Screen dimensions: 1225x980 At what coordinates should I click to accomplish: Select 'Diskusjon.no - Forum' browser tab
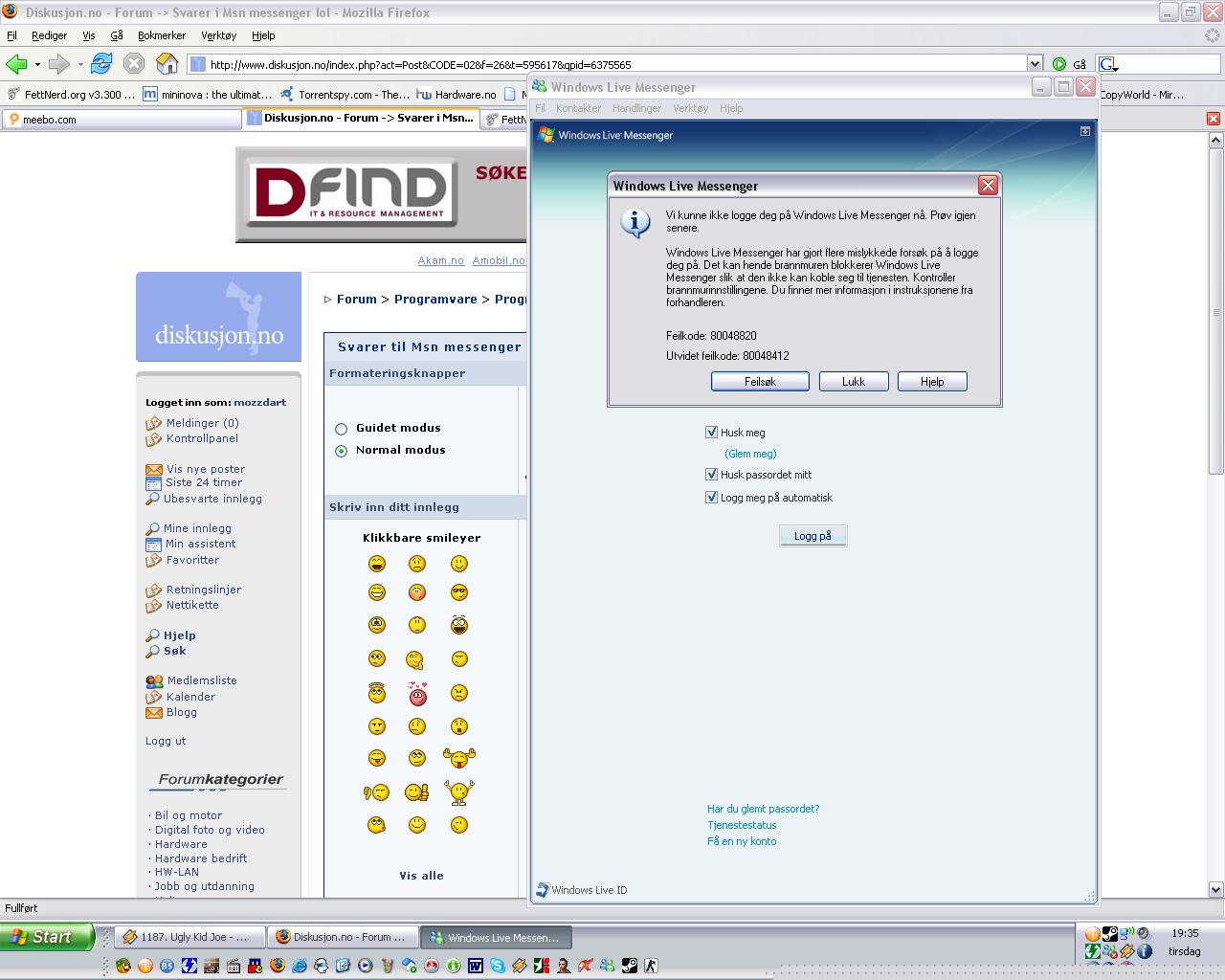point(361,118)
